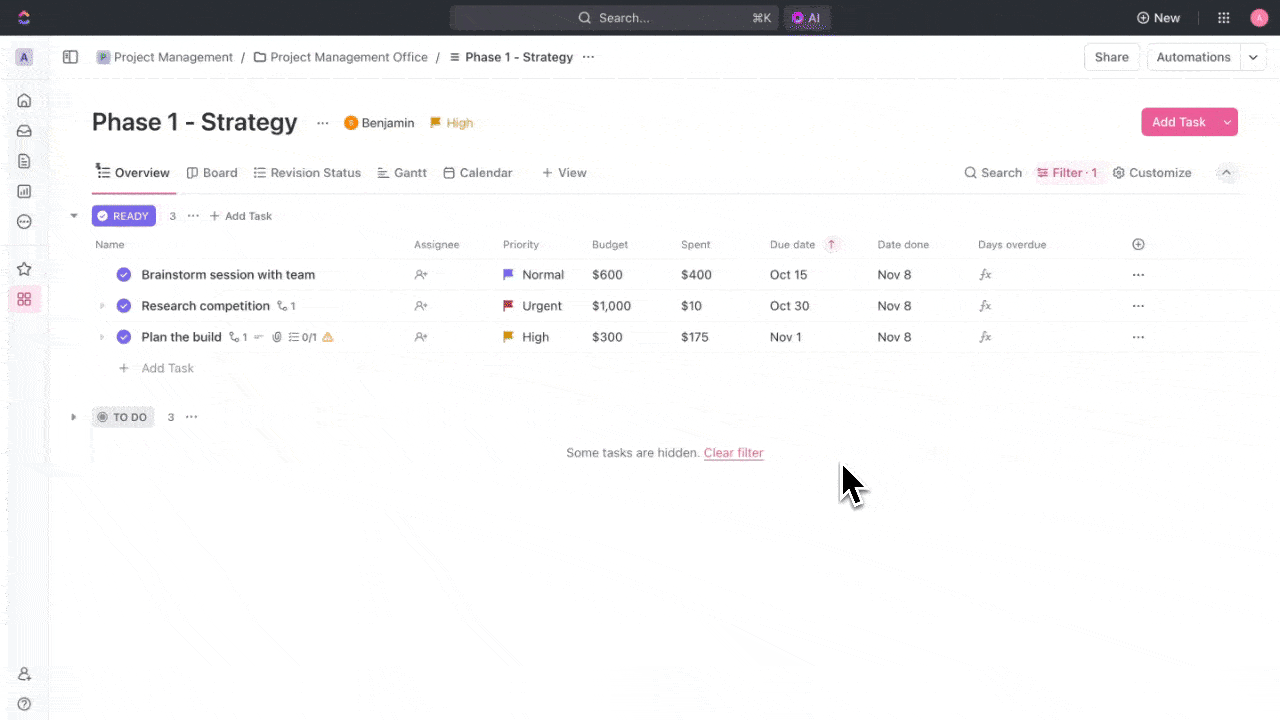The image size is (1280, 720).
Task: Open the Home icon in the sidebar
Action: [x=24, y=100]
